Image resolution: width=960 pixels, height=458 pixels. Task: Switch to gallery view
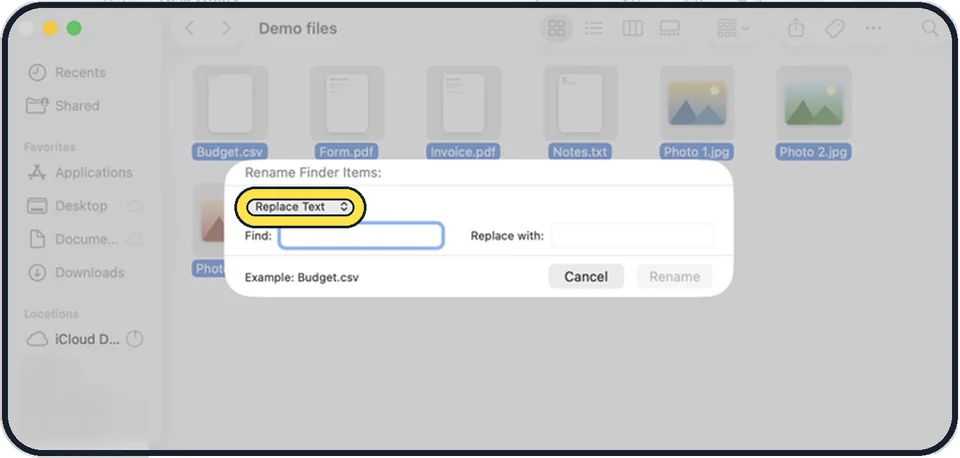coord(670,28)
